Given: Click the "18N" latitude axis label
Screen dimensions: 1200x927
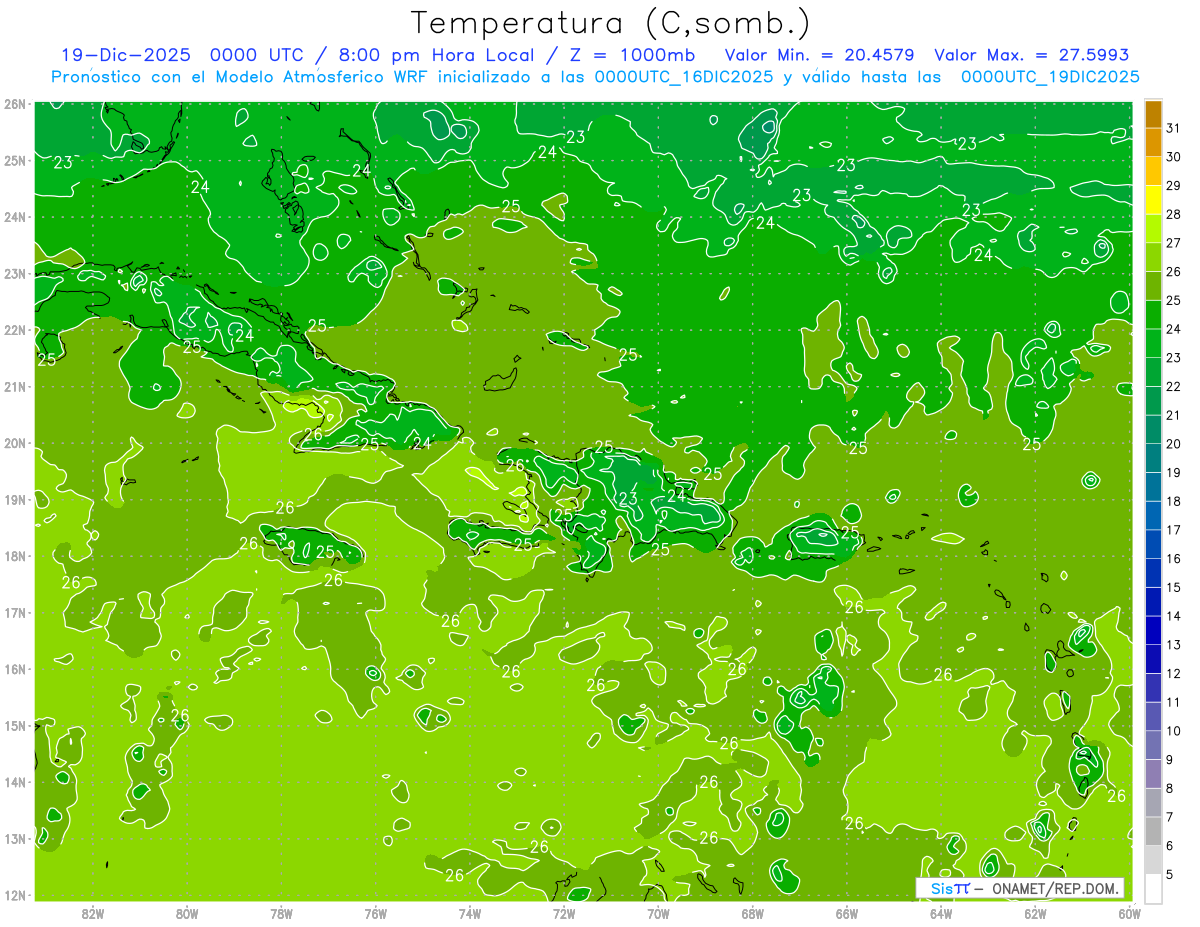Looking at the screenshot, I should click(x=14, y=556).
